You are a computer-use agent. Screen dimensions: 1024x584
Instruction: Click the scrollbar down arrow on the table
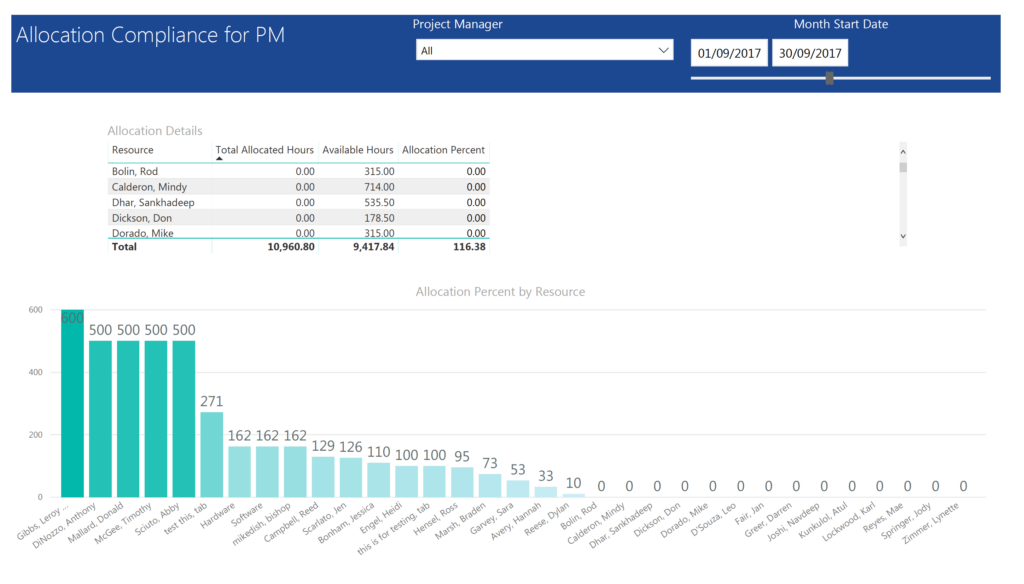901,235
